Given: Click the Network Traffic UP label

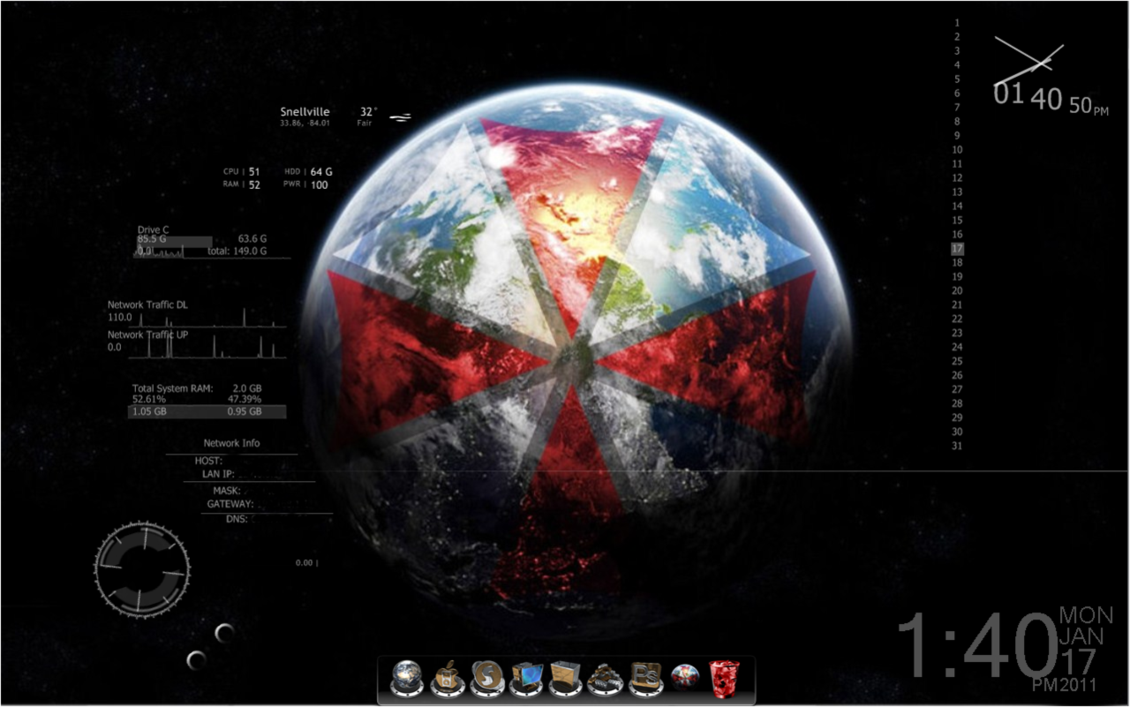Looking at the screenshot, I should pyautogui.click(x=148, y=334).
